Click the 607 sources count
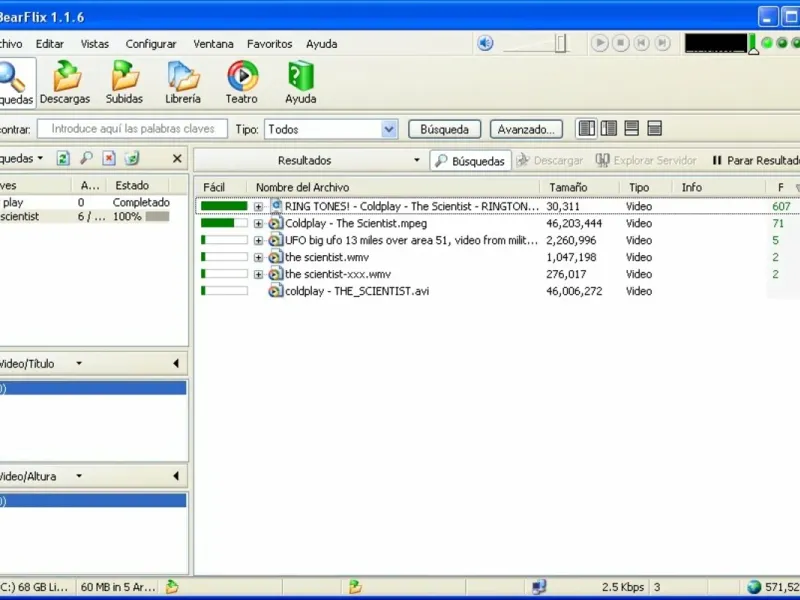This screenshot has height=600, width=800. tap(781, 207)
